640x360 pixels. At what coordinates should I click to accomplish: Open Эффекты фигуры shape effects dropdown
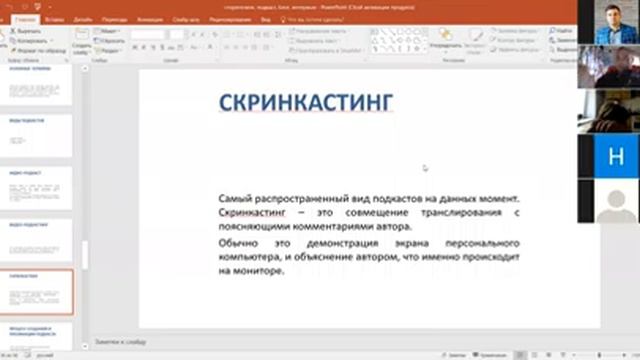(x=514, y=50)
